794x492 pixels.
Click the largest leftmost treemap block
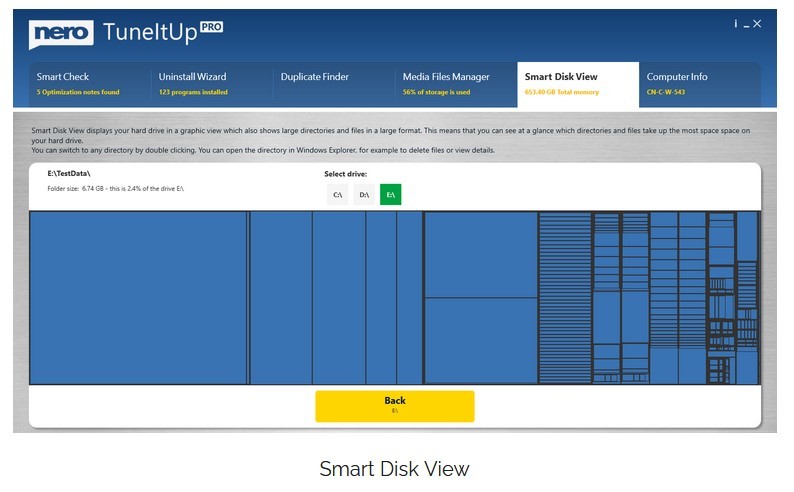[x=138, y=298]
